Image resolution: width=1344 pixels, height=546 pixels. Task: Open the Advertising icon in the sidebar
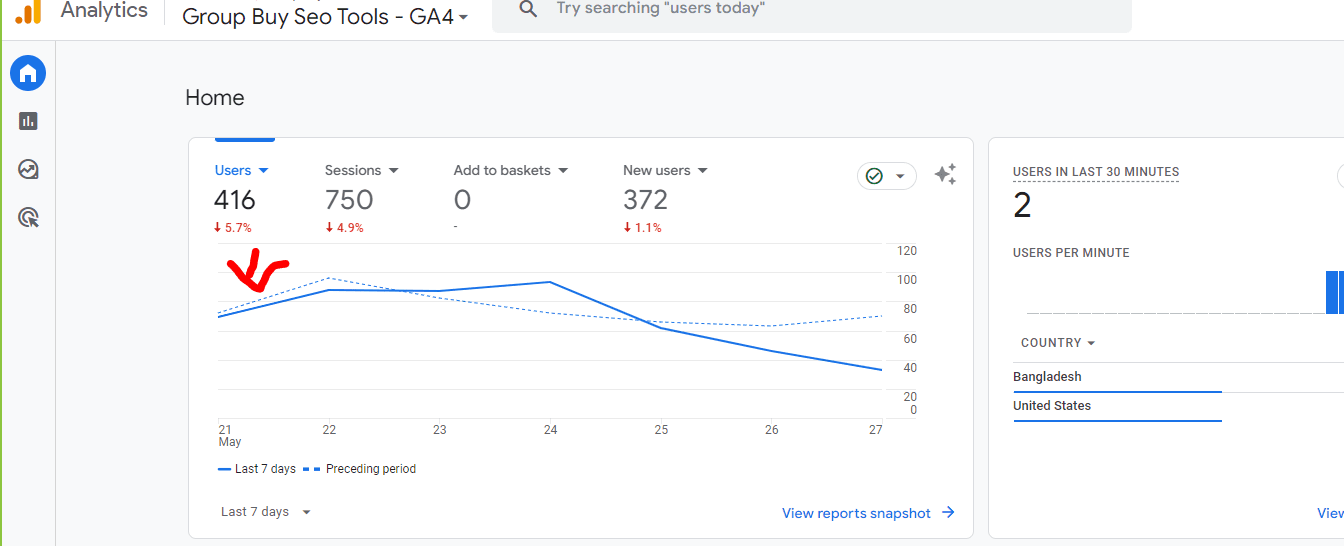click(x=28, y=217)
